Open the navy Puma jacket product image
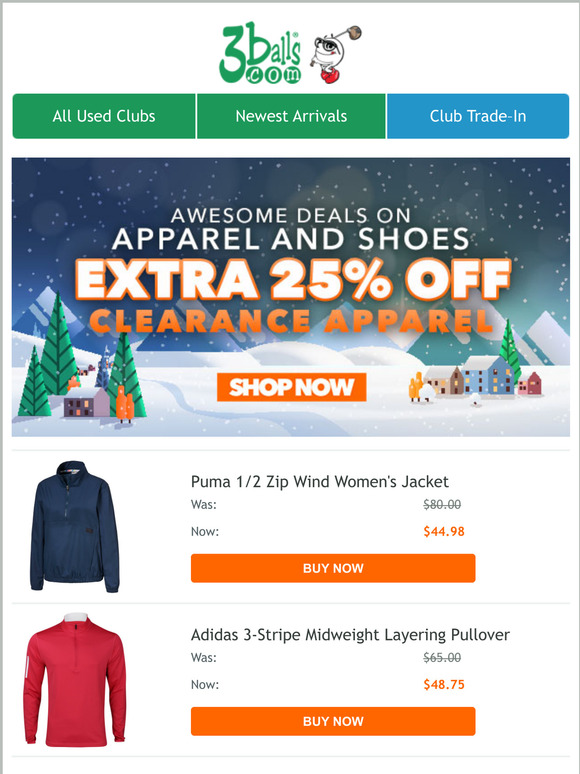The image size is (580, 774). [x=75, y=527]
